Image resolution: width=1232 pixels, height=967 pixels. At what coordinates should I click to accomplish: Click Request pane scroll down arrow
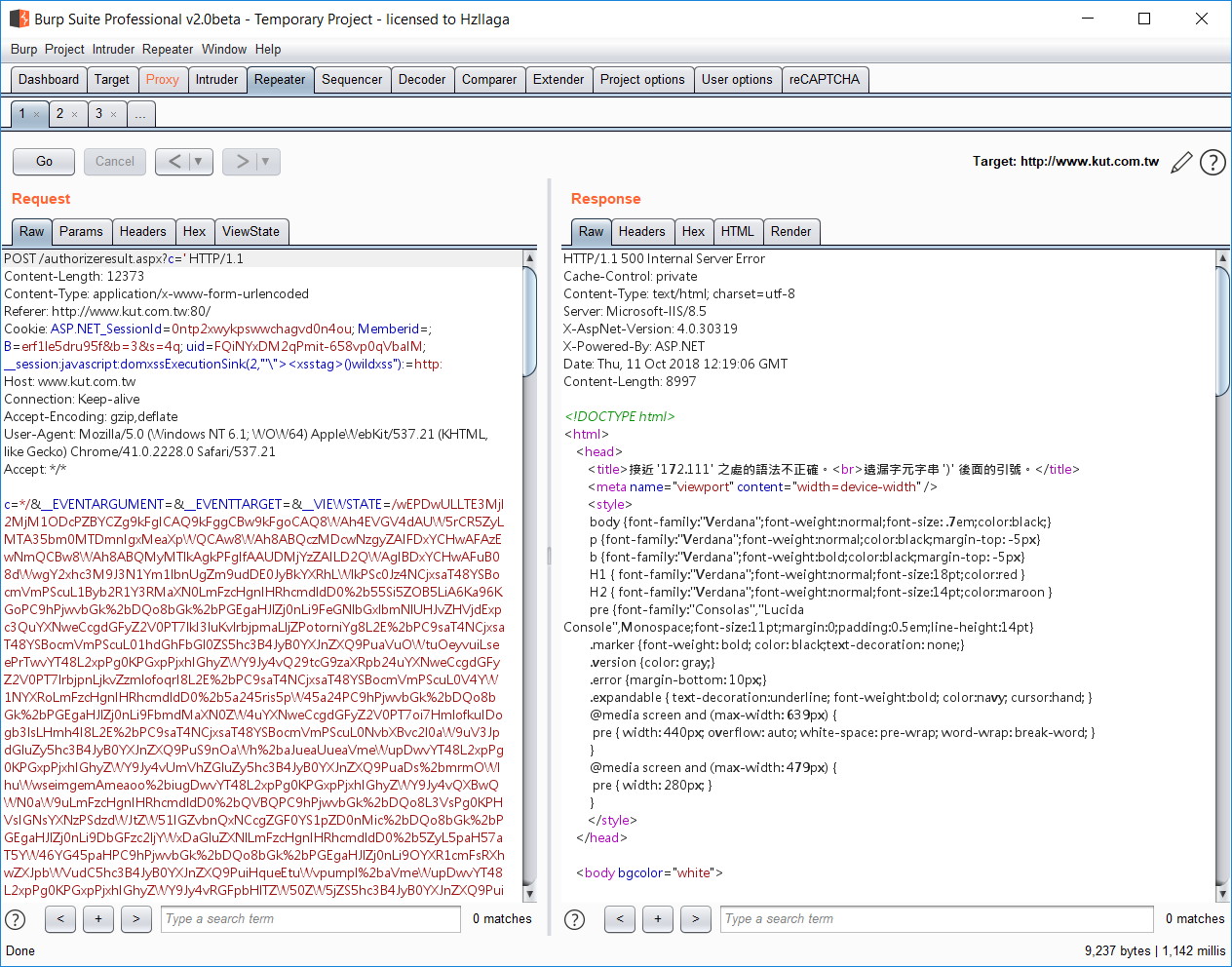(x=530, y=894)
